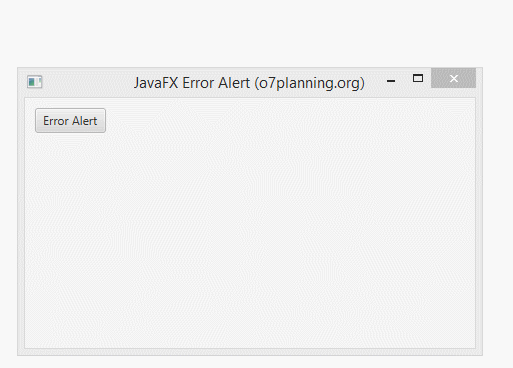Viewport: 513px width, 368px height.
Task: Minimize the JavaFX Error Alert window
Action: (x=391, y=81)
